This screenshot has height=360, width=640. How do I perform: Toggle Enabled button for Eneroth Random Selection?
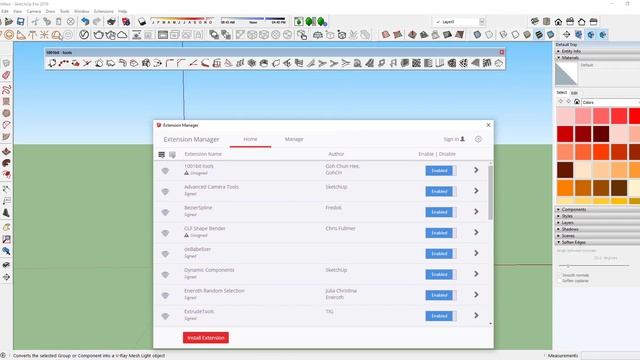[x=441, y=296]
